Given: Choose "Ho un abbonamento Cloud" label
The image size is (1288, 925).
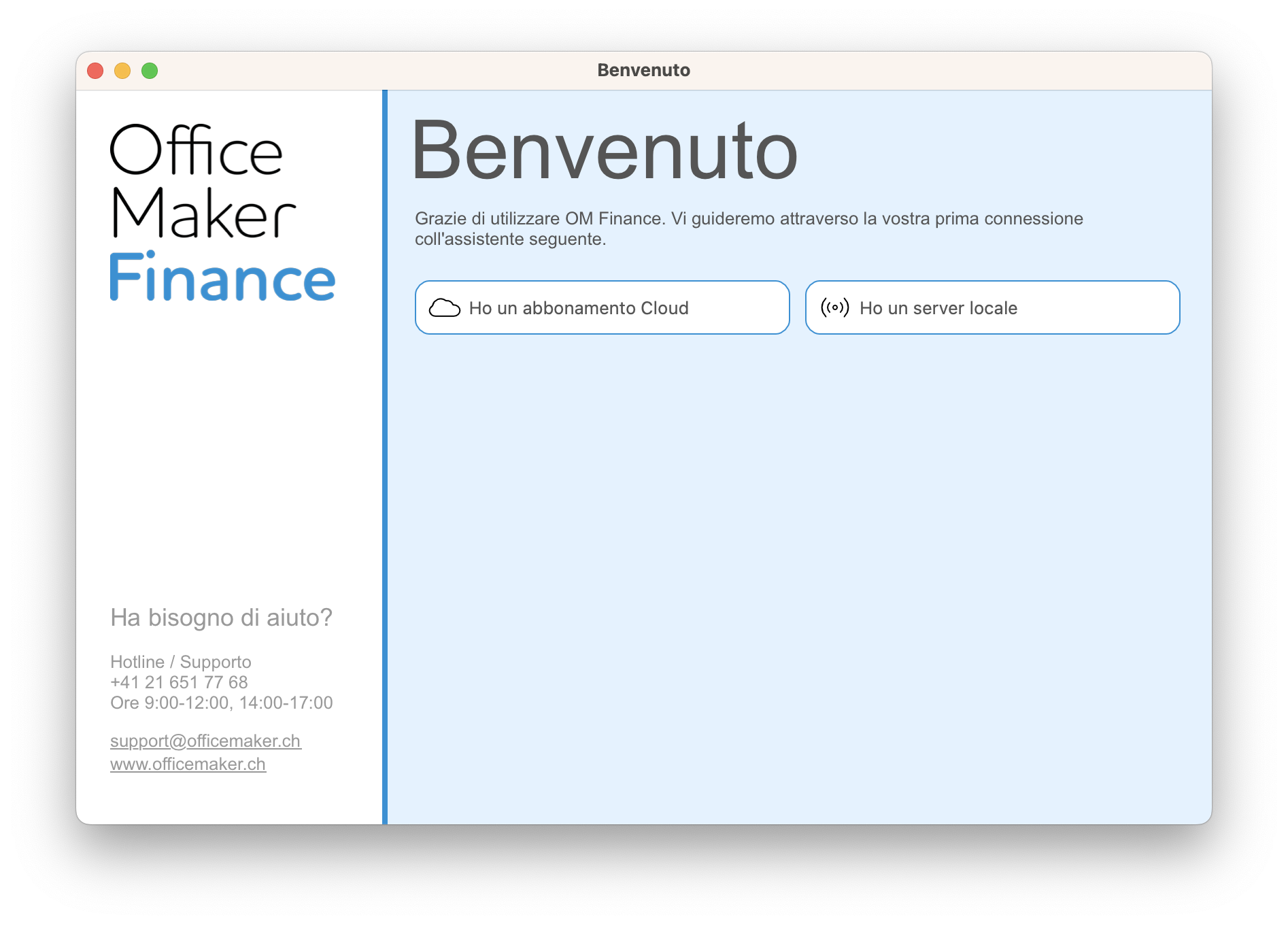Looking at the screenshot, I should click(579, 308).
